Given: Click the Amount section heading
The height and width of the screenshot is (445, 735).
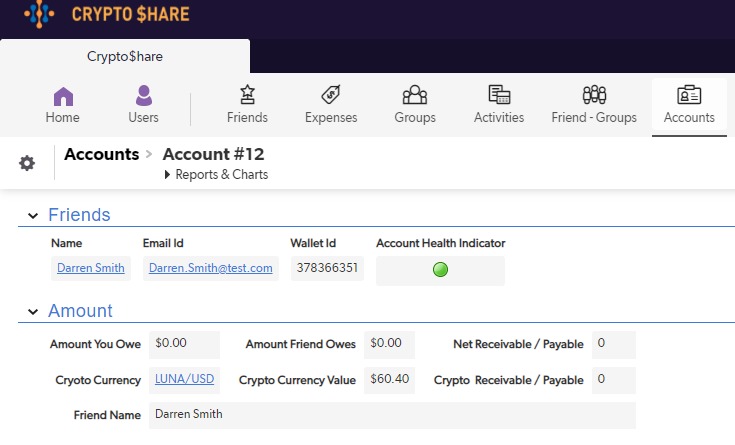Looking at the screenshot, I should [x=80, y=311].
